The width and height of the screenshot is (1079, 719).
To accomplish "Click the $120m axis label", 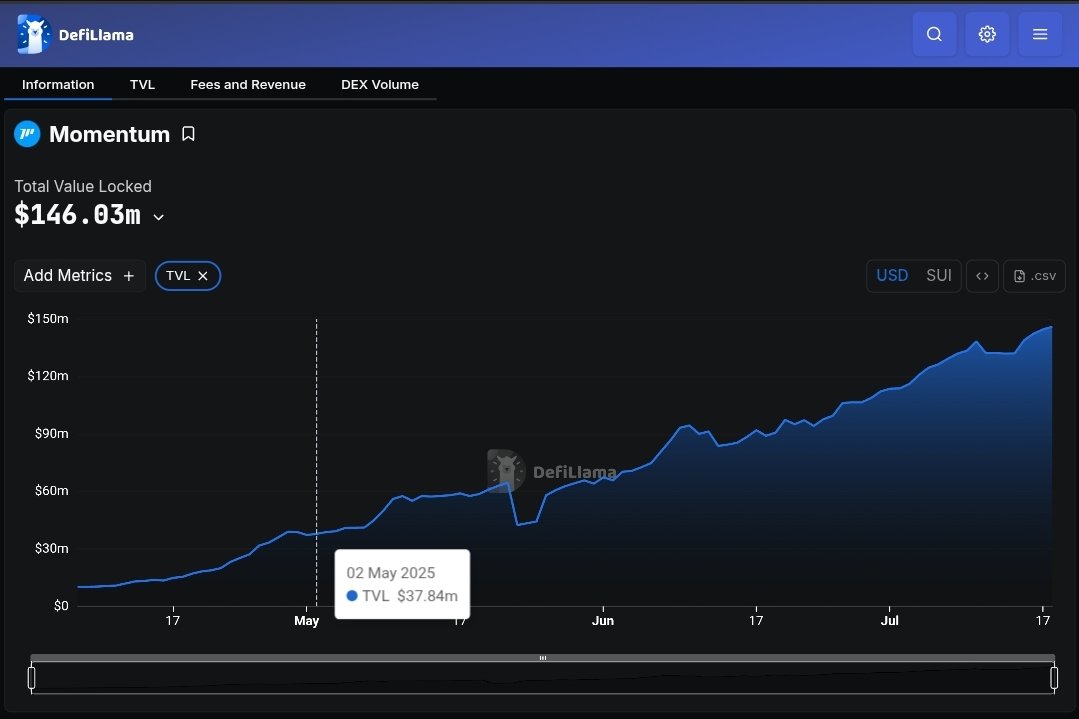I will [x=47, y=376].
